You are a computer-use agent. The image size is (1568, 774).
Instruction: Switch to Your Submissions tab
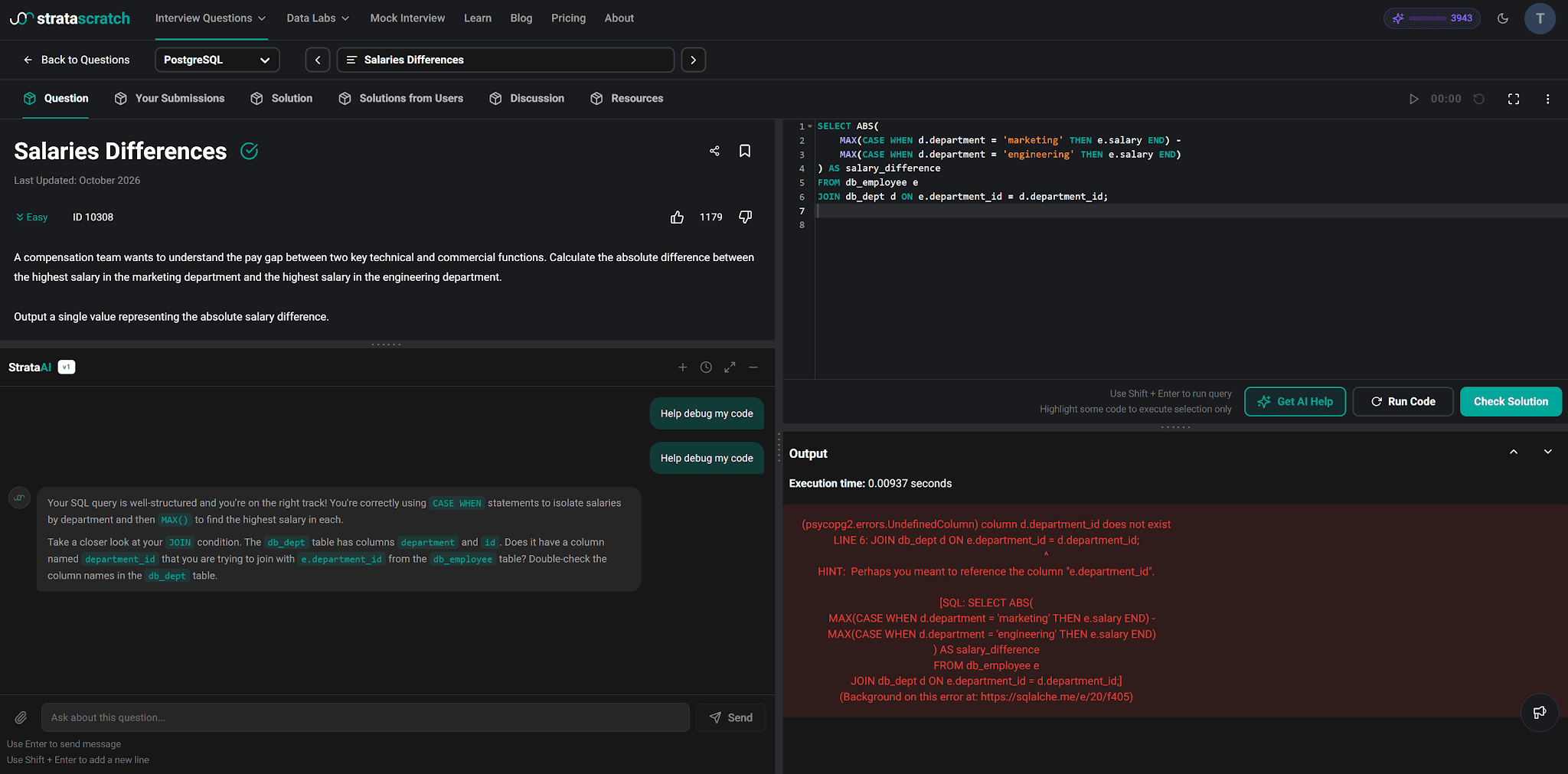(169, 99)
